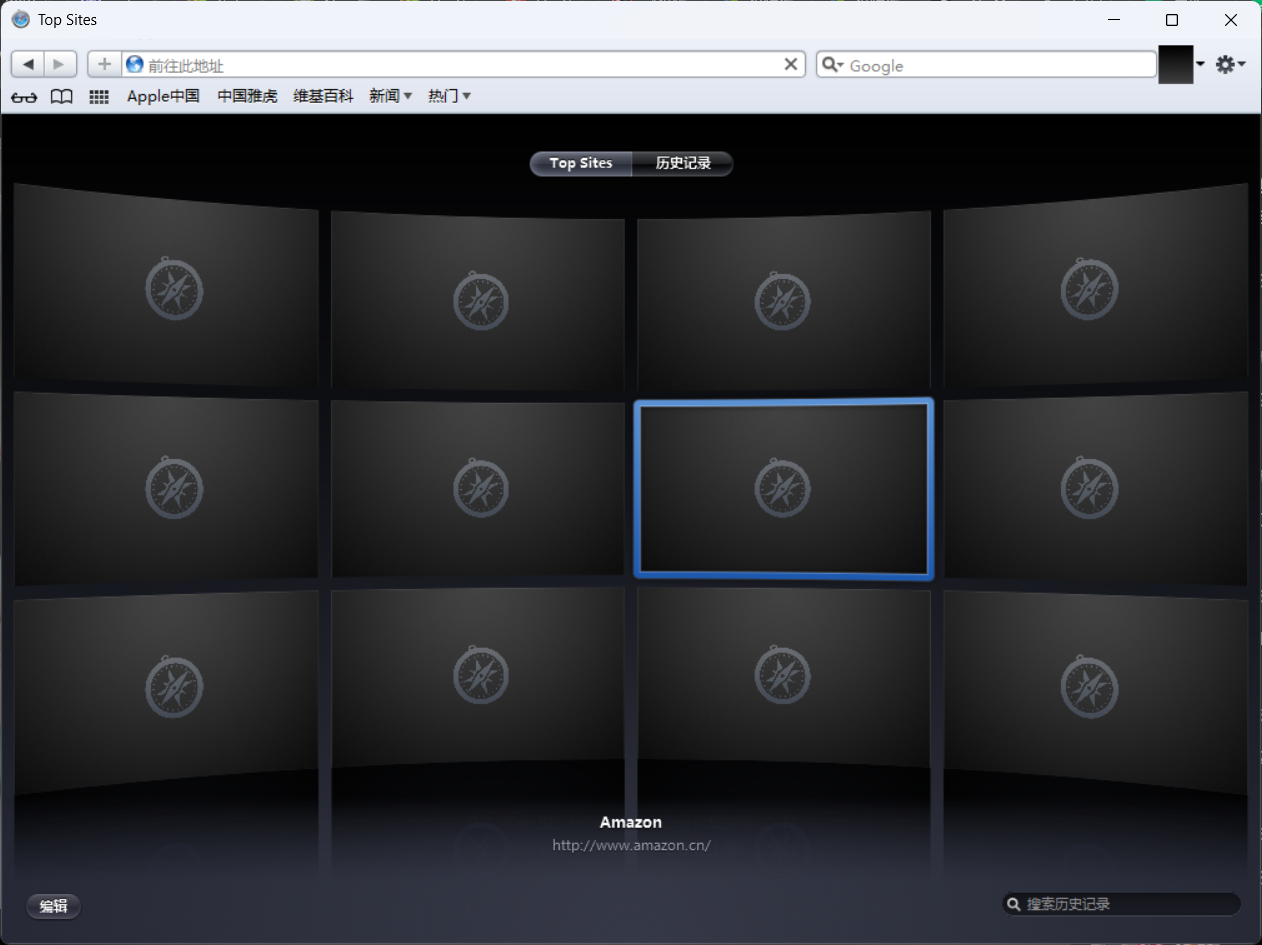Open the highlighted Amazon thumbnail
The image size is (1262, 945).
pyautogui.click(x=783, y=489)
